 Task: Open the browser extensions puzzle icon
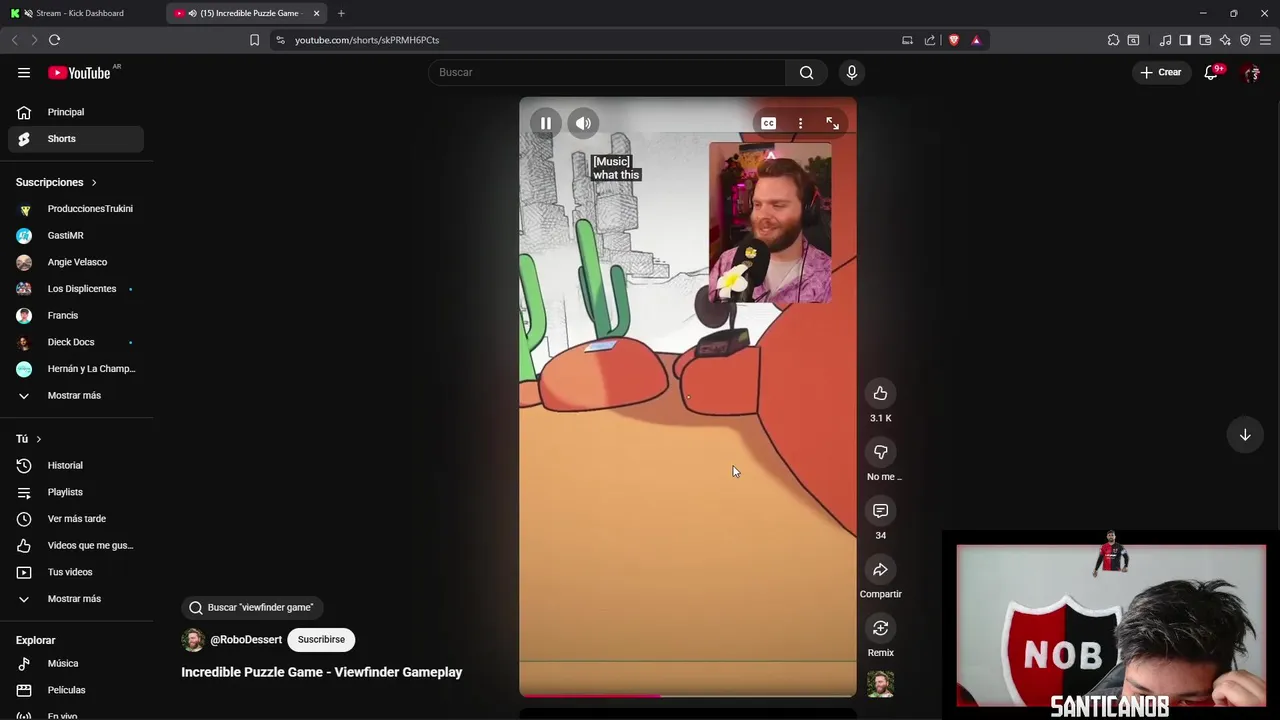(1113, 40)
